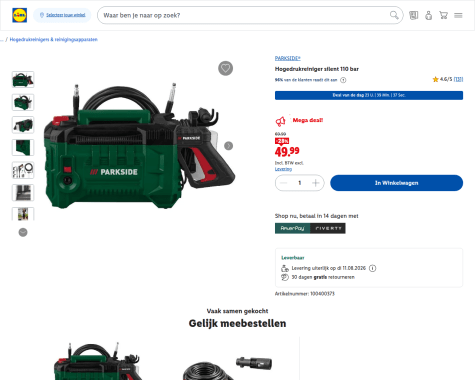Click 'Hogedrukreiniger silent 110 bar' title
475x380 pixels.
(317, 69)
